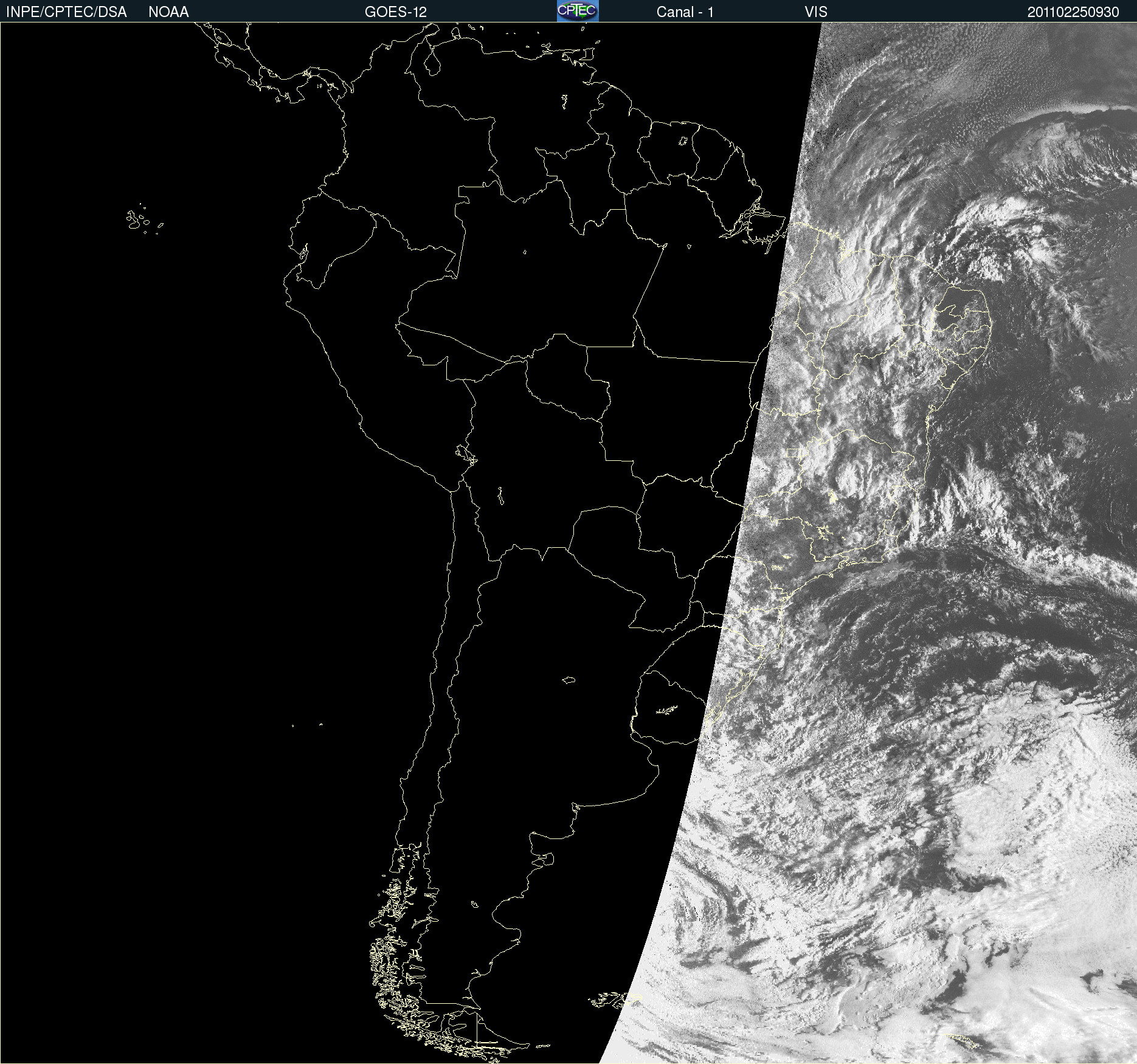
Task: Click the GOES-12 satellite label
Action: 396,12
